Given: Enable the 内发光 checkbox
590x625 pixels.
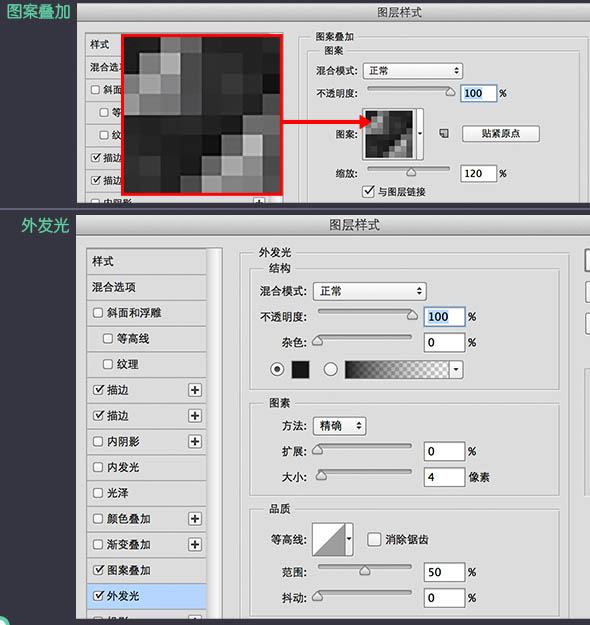Looking at the screenshot, I should click(98, 467).
